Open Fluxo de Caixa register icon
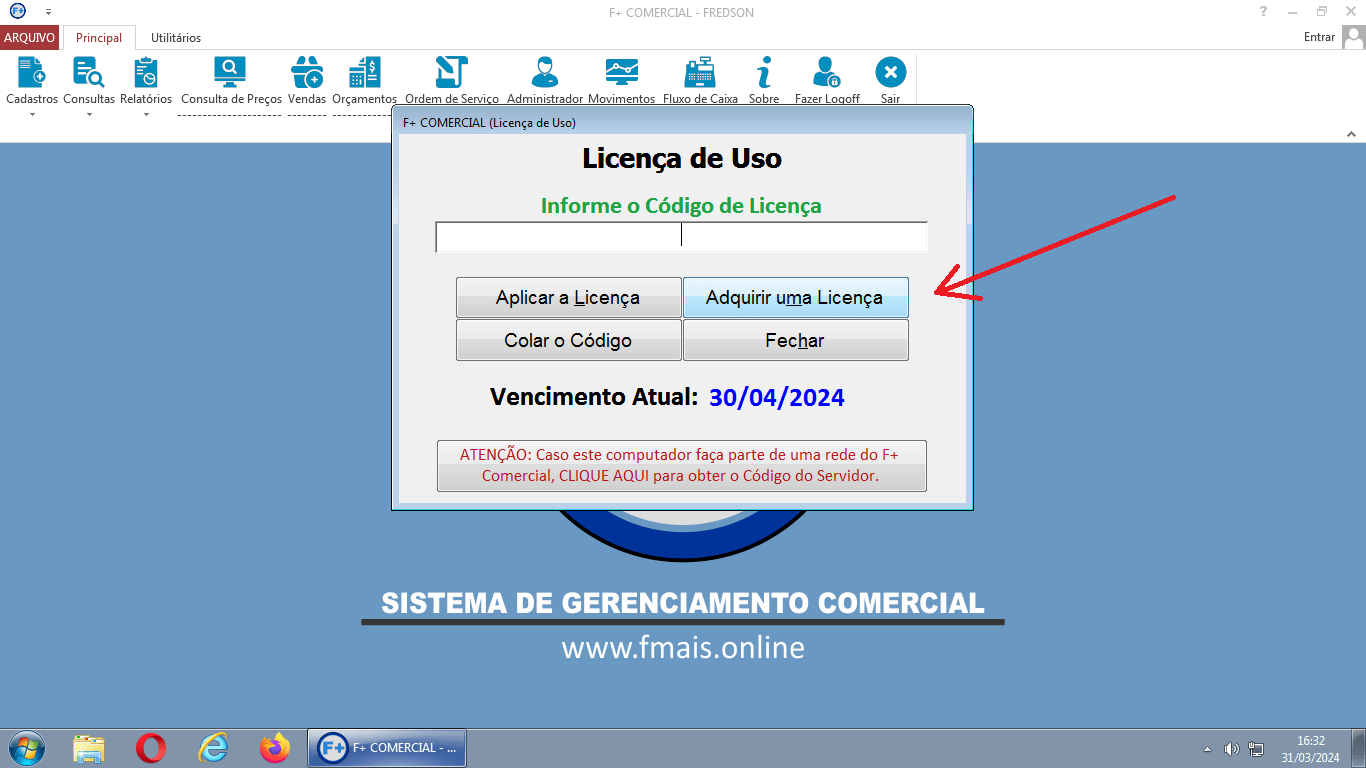This screenshot has width=1366, height=768. point(700,73)
